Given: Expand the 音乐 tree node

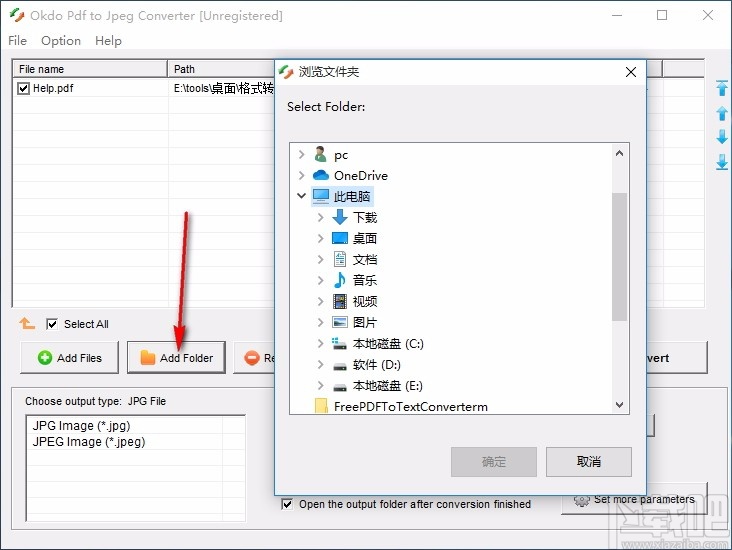Looking at the screenshot, I should [x=320, y=280].
